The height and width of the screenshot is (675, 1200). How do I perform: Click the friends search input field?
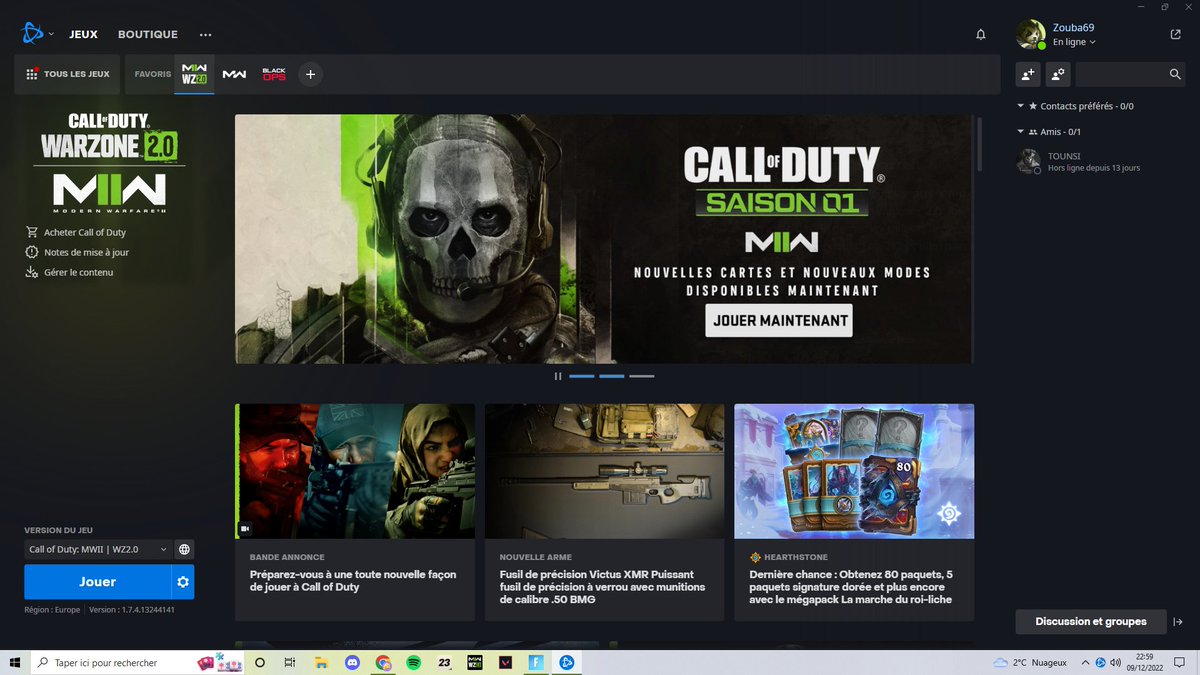pos(1121,74)
